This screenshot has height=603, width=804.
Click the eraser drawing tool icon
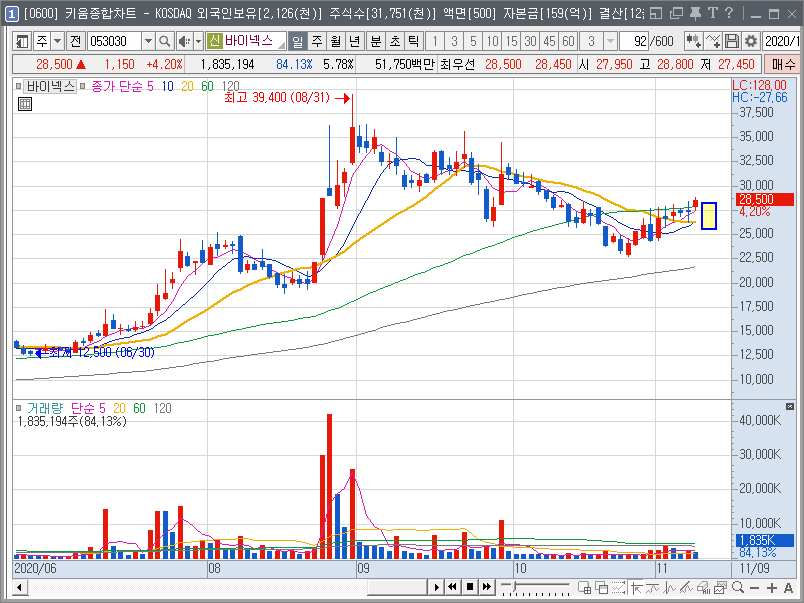pos(704,587)
